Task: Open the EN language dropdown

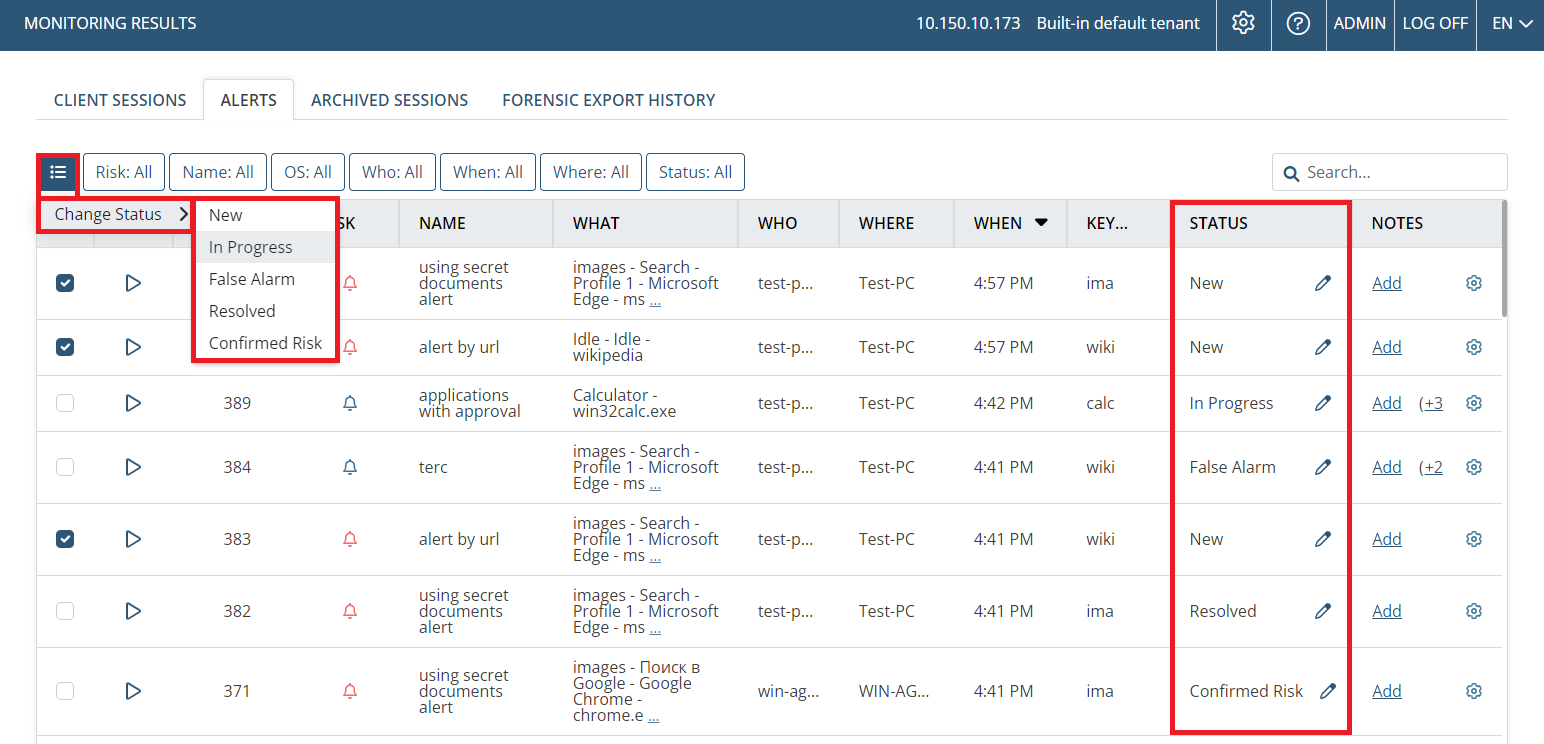Action: click(1511, 23)
